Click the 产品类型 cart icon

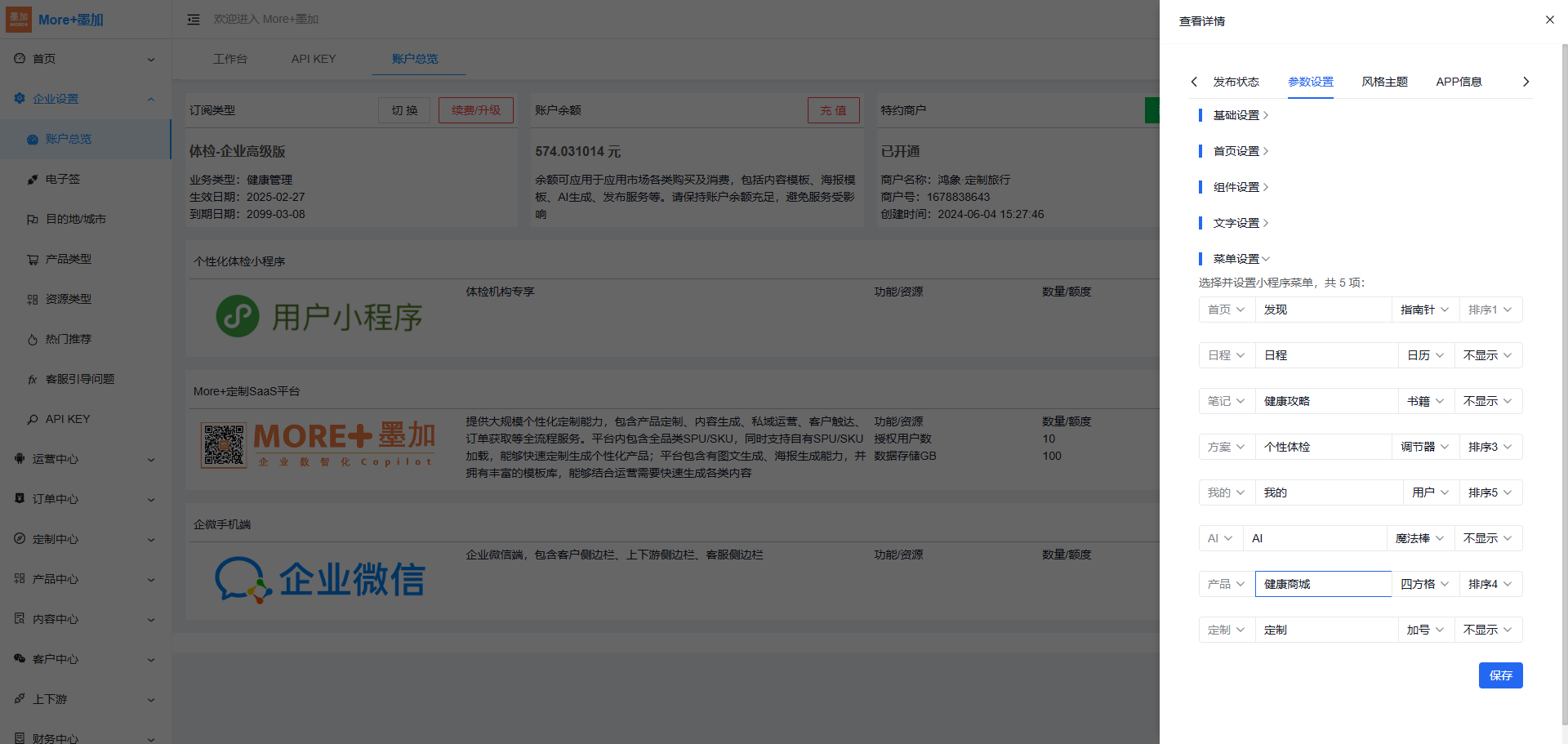33,260
